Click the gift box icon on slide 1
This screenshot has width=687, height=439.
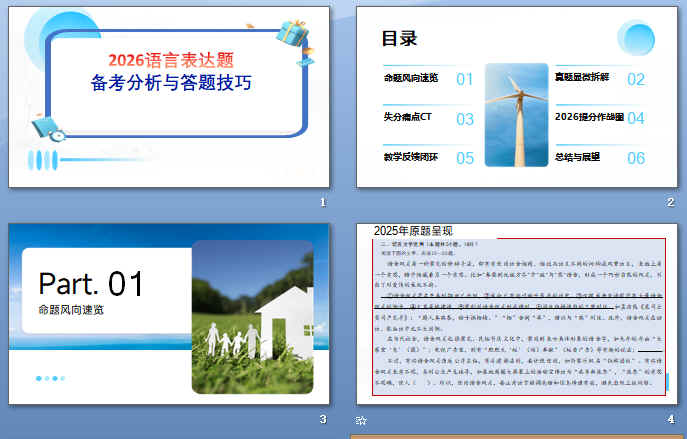[x=293, y=33]
